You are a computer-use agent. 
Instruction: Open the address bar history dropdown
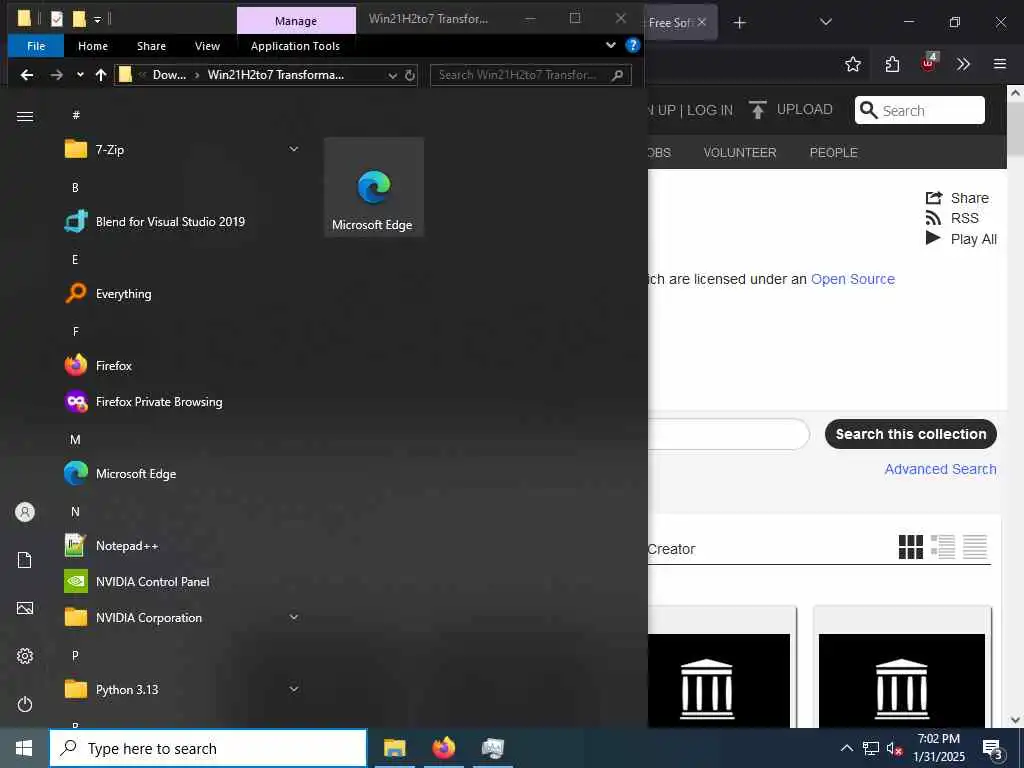pyautogui.click(x=392, y=75)
